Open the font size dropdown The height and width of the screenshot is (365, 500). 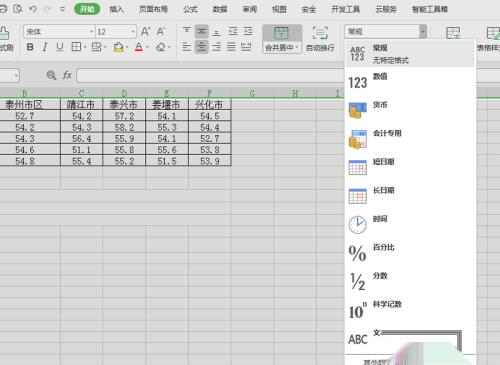(x=133, y=32)
